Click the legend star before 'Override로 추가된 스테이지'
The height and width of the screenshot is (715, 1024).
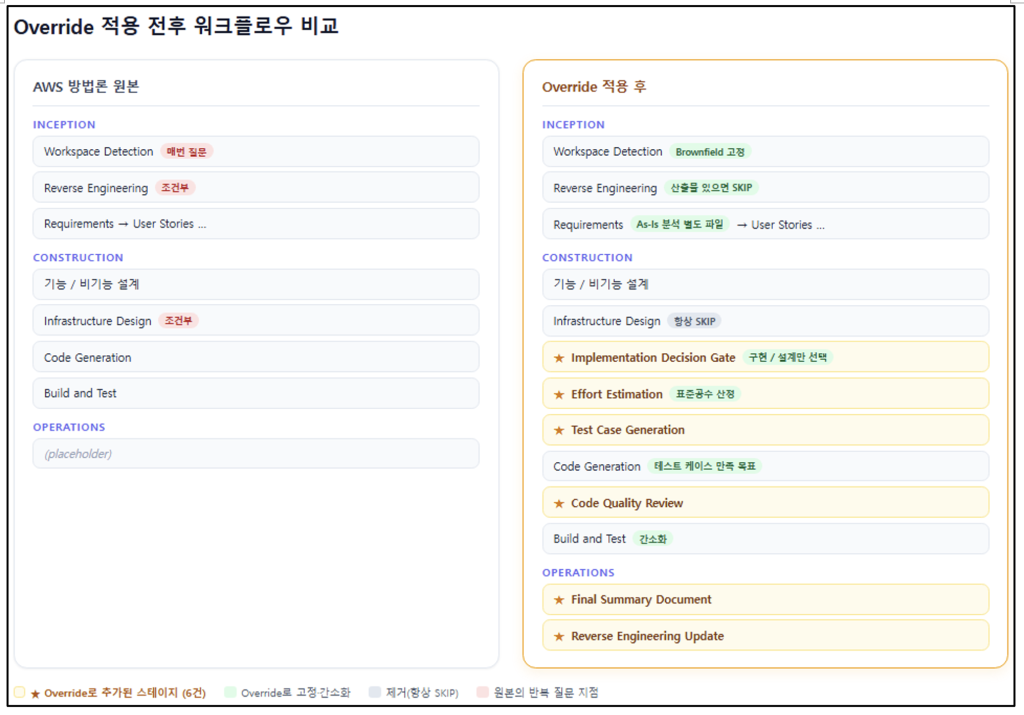[x=35, y=693]
